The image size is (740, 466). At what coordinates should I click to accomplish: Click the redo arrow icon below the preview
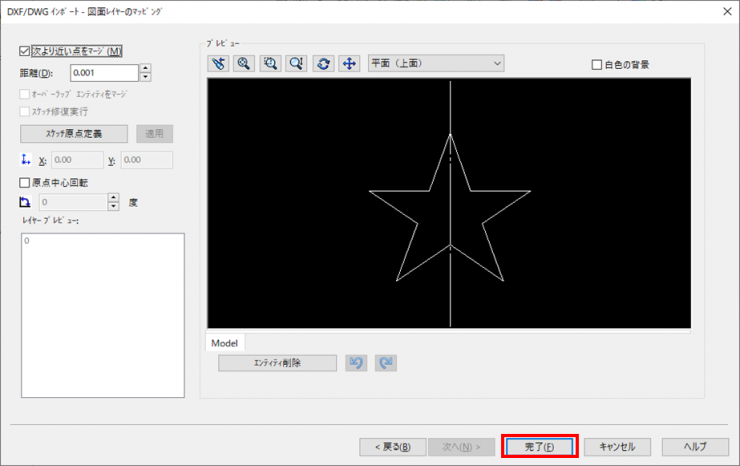[x=386, y=363]
